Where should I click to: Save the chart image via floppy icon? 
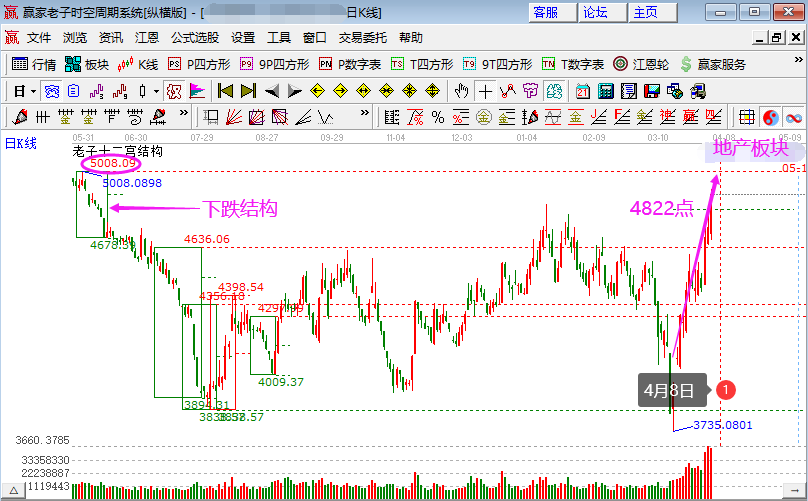click(x=652, y=92)
